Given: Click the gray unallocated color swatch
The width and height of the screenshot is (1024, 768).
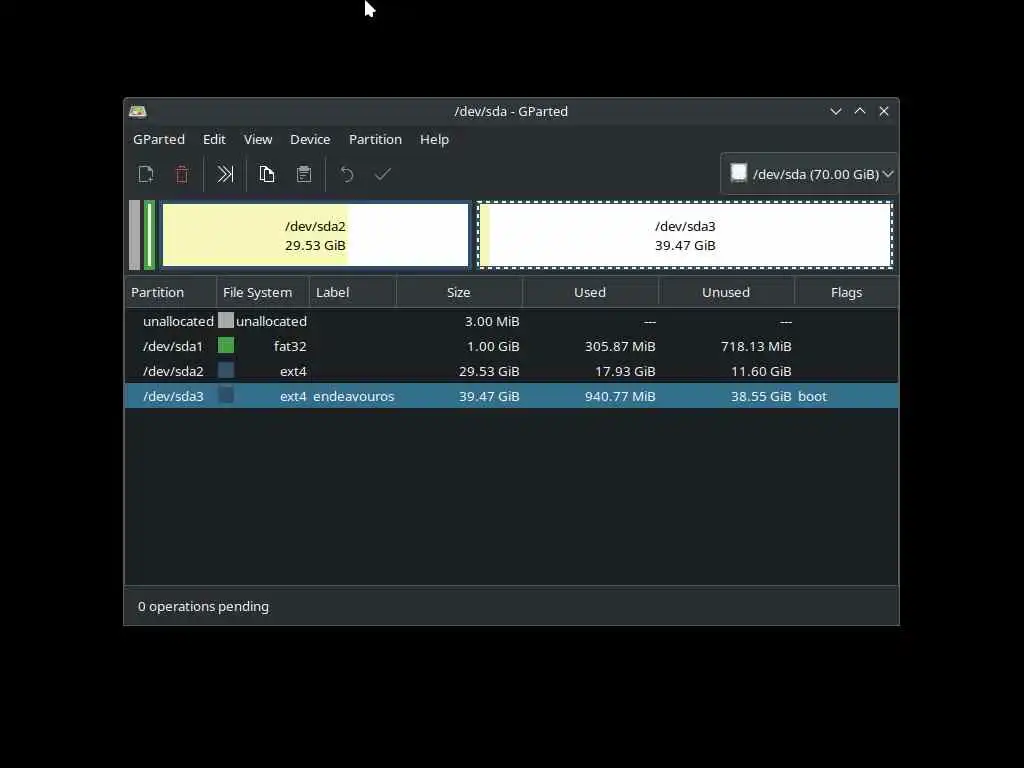Looking at the screenshot, I should (x=226, y=320).
